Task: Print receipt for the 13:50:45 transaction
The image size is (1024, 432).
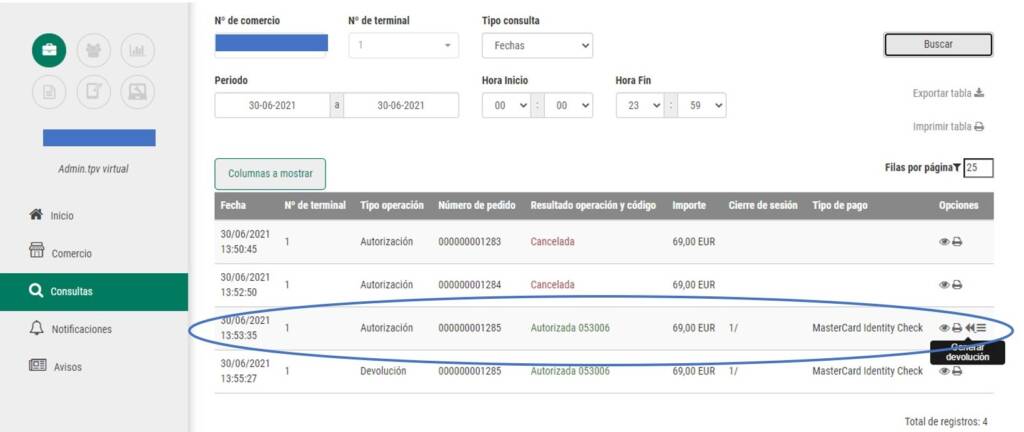Action: (x=957, y=242)
